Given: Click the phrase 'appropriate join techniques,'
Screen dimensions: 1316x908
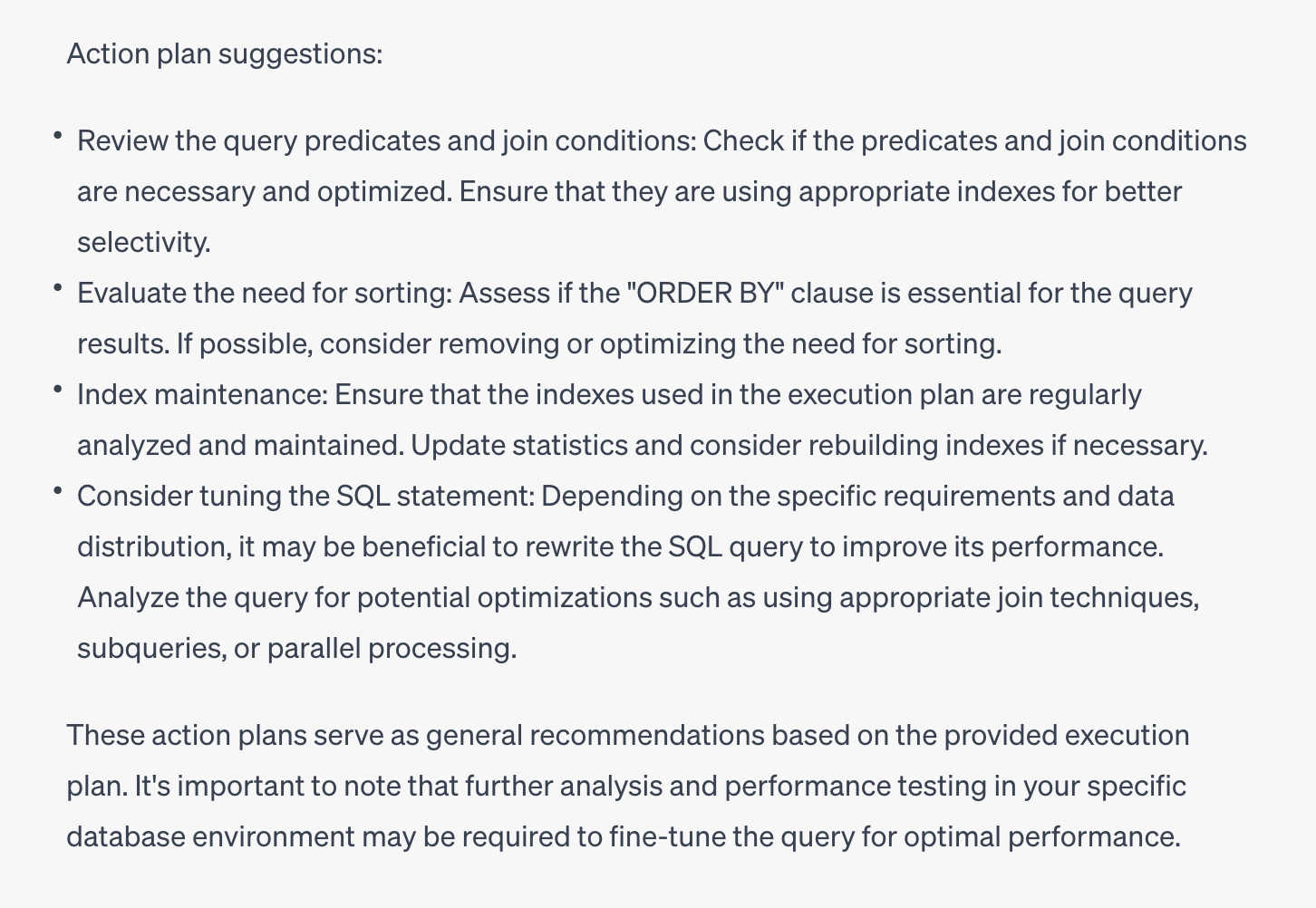Looking at the screenshot, I should point(1020,598).
